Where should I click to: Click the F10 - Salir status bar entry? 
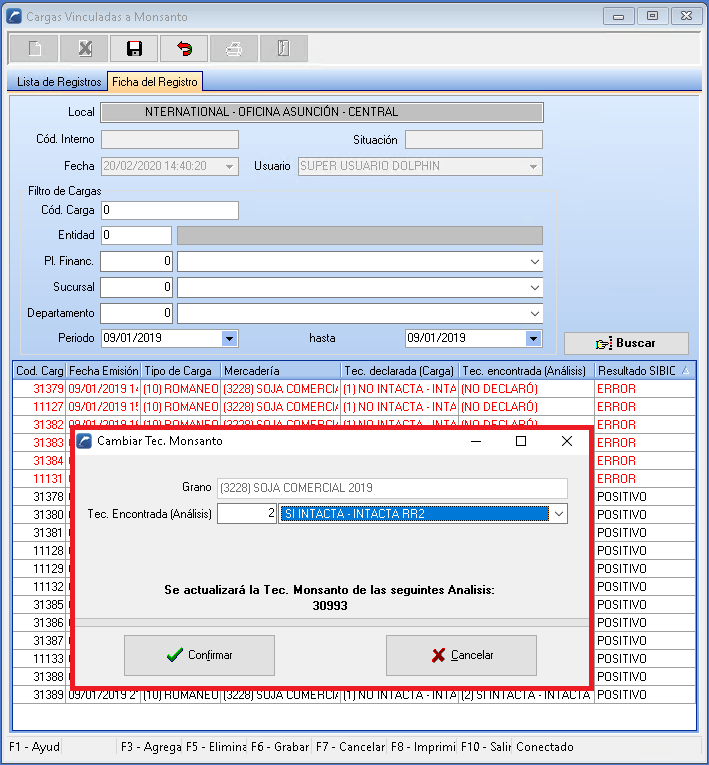tap(486, 747)
